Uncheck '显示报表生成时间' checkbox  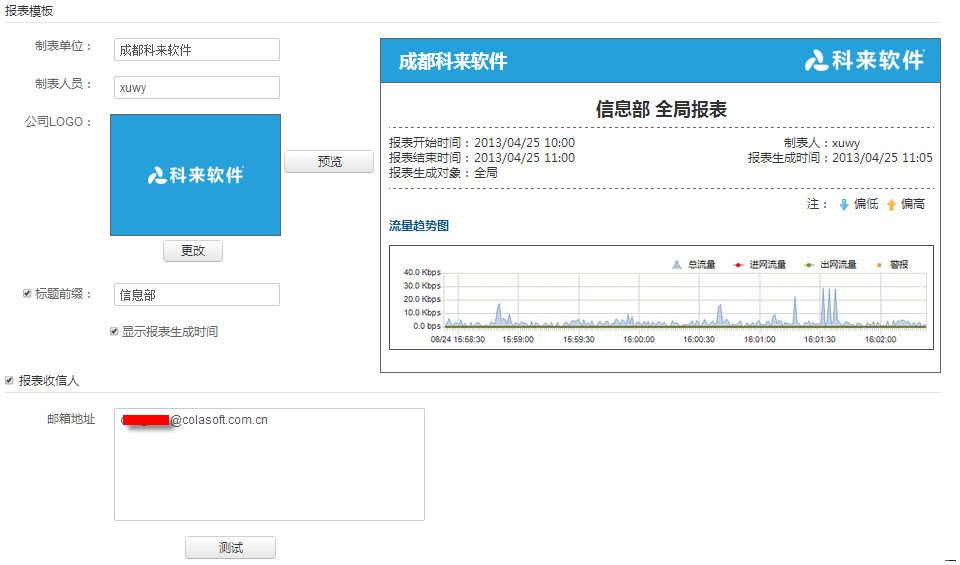(x=114, y=331)
